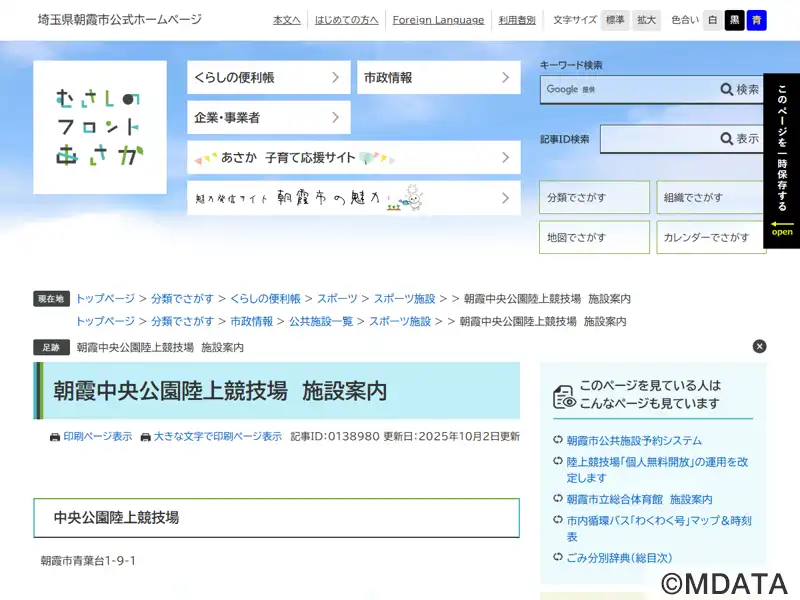Set text size to 拡大
The height and width of the screenshot is (600, 800).
pyautogui.click(x=647, y=20)
